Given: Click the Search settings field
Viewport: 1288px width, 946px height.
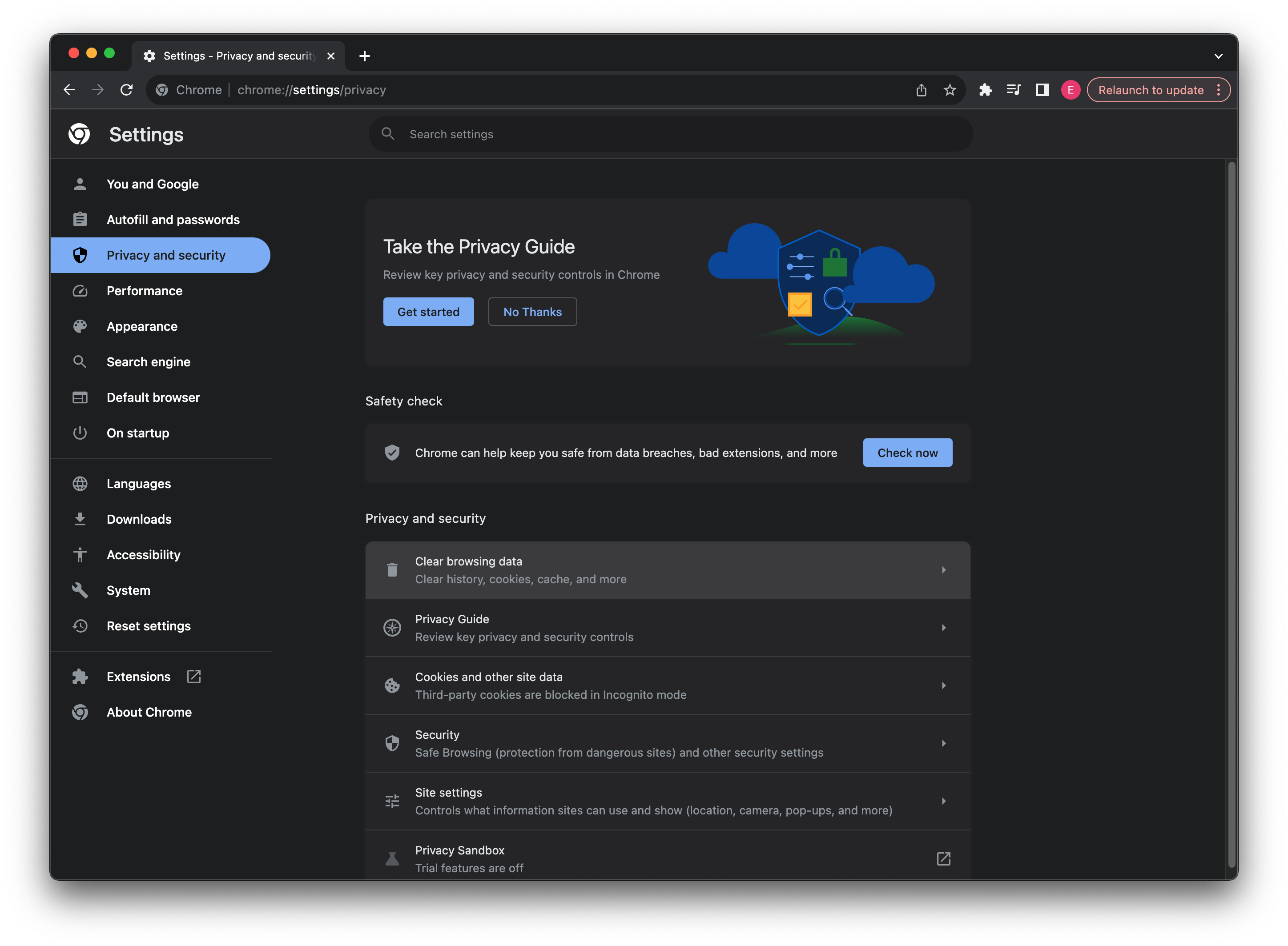Looking at the screenshot, I should click(670, 134).
